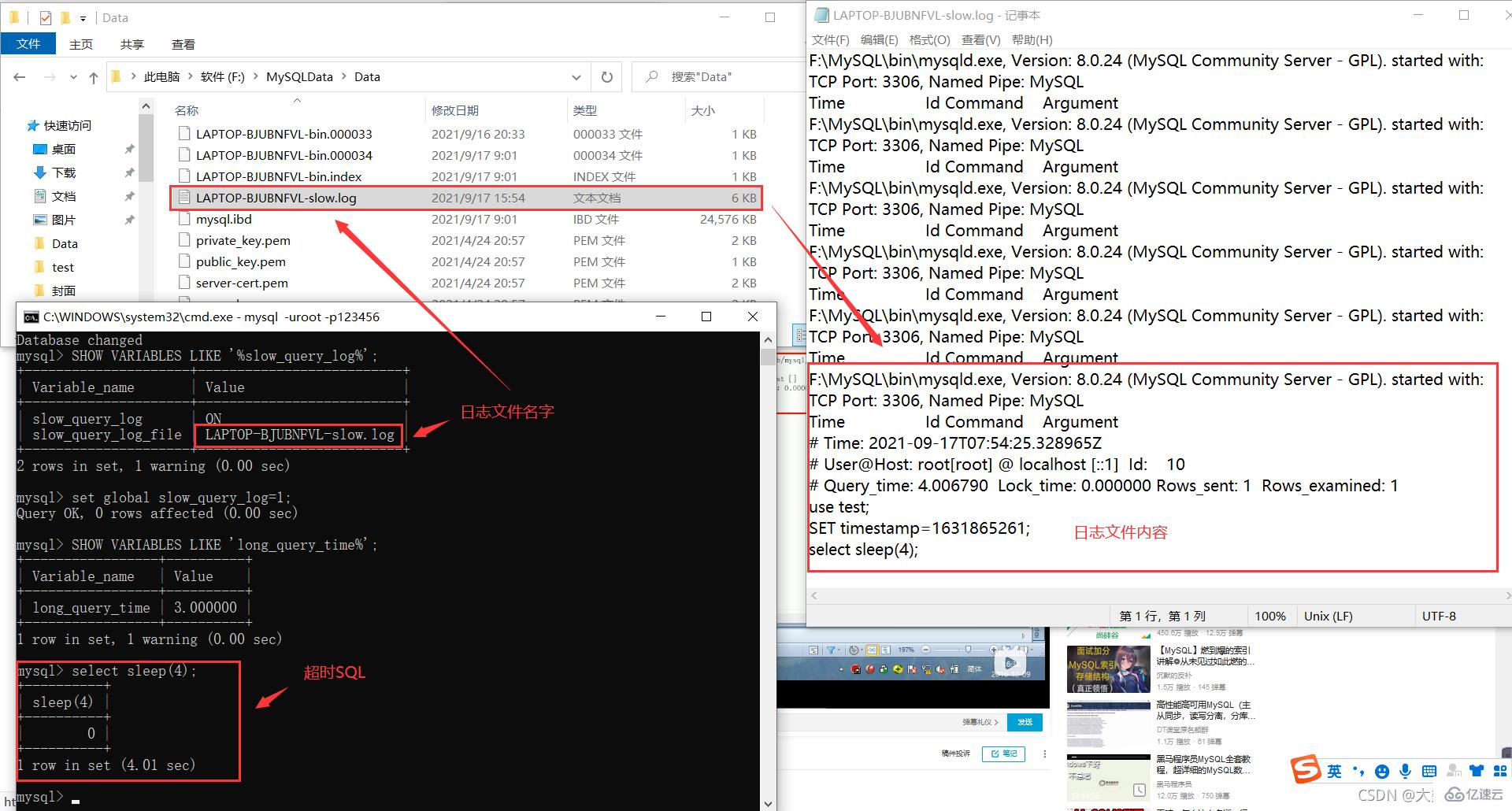
Task: Click the MySQLData breadcrumb in address bar
Action: [x=298, y=76]
